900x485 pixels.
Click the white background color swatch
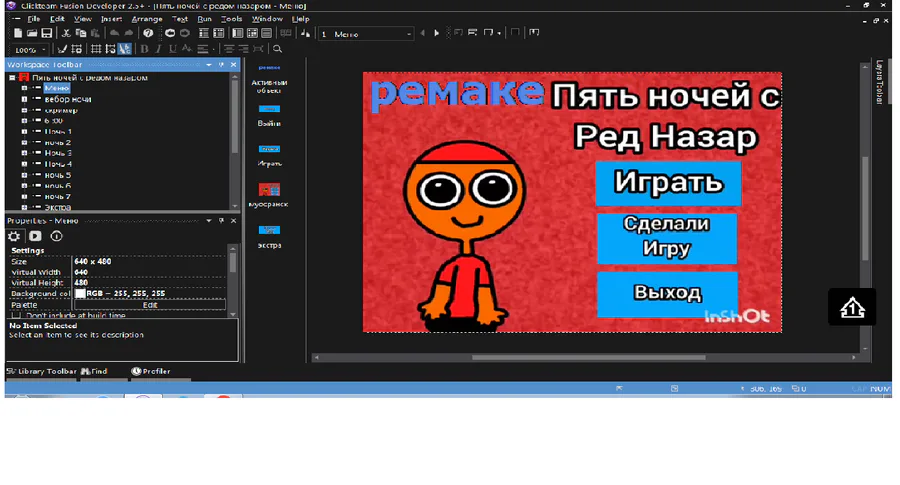[x=80, y=293]
